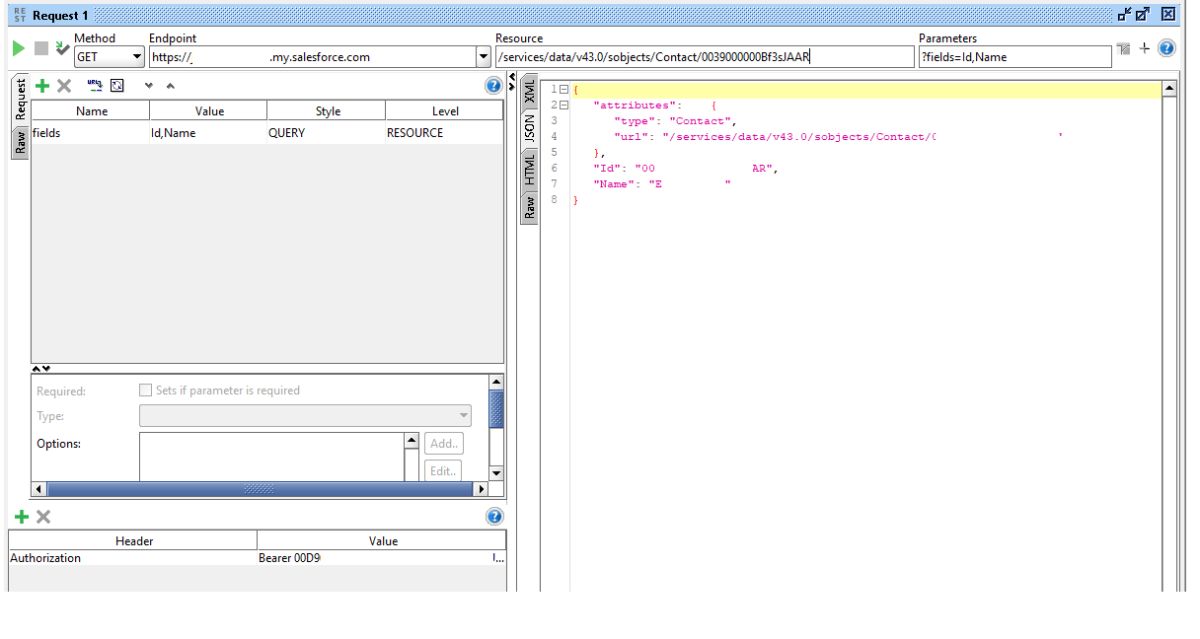Click the horizontal scrollbar in the parameter details panel
Image resolution: width=1200 pixels, height=639 pixels.
[x=260, y=489]
